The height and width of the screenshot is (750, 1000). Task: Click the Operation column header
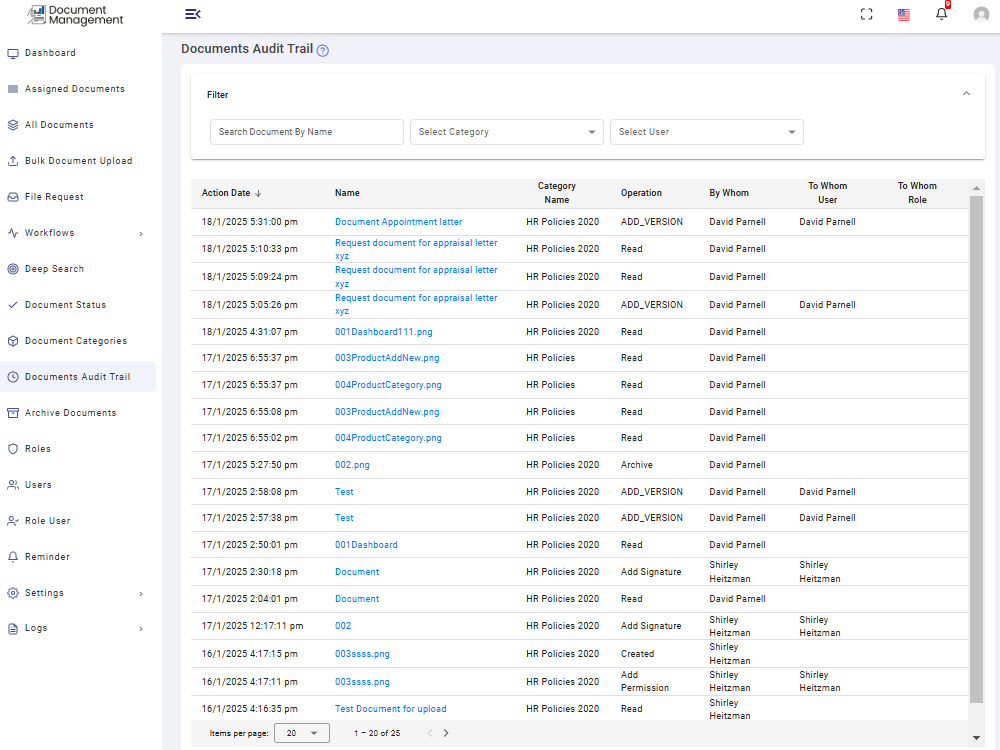tap(641, 193)
